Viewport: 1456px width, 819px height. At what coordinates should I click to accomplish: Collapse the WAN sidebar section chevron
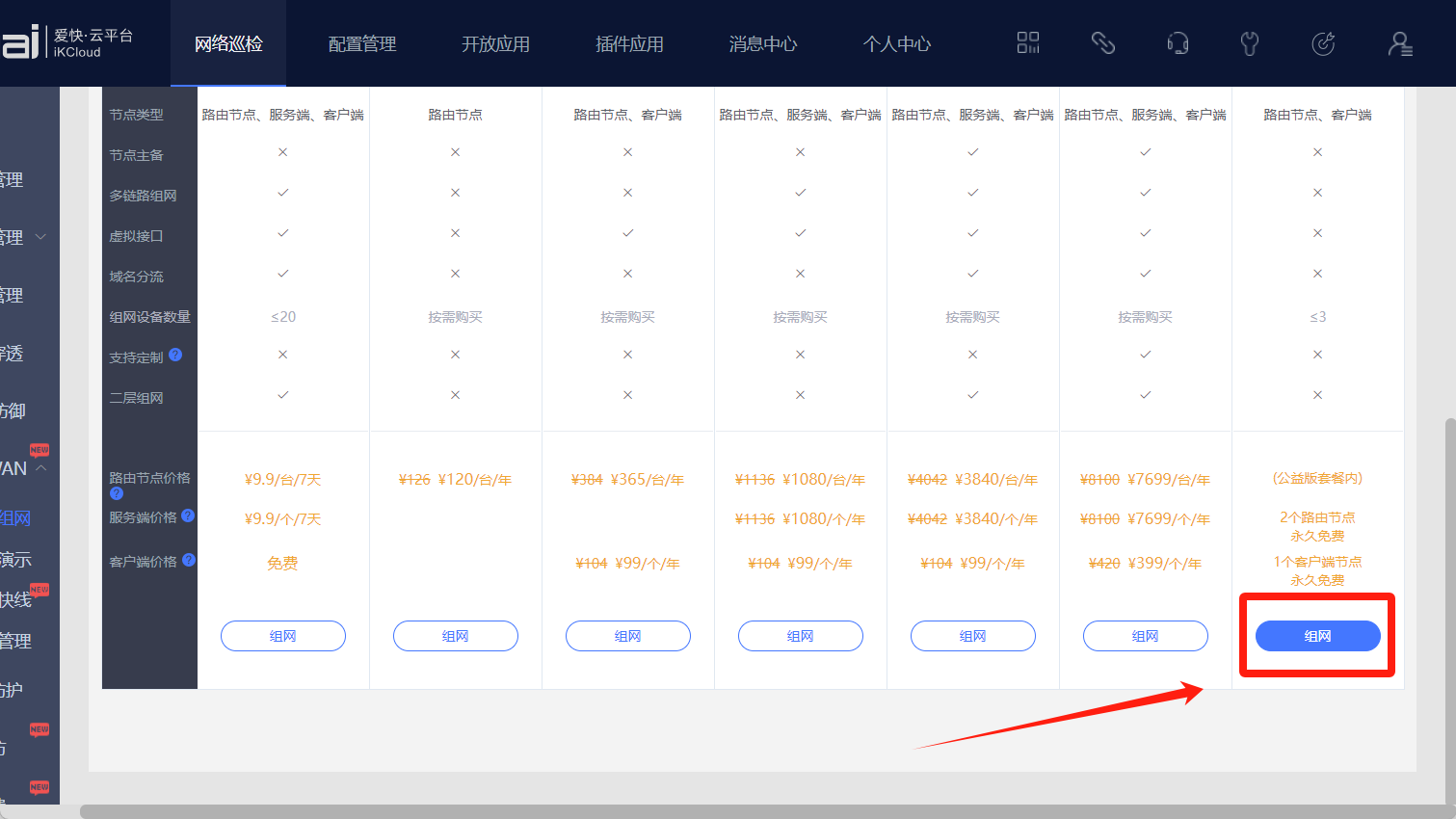click(x=41, y=468)
